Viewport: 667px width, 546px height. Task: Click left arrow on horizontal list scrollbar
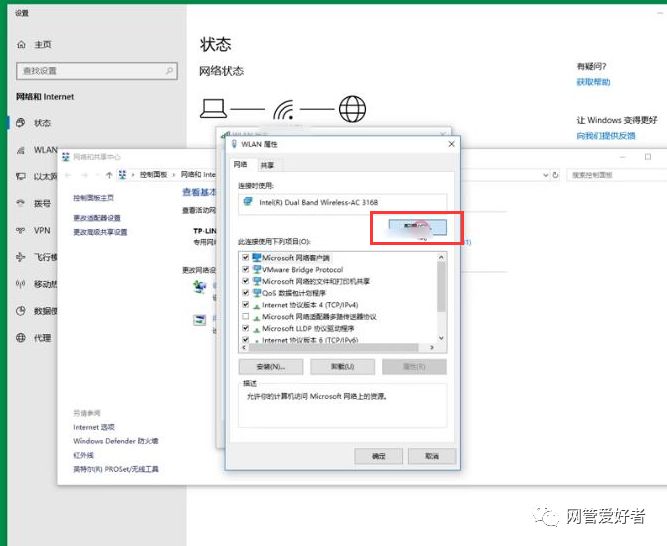(244, 347)
